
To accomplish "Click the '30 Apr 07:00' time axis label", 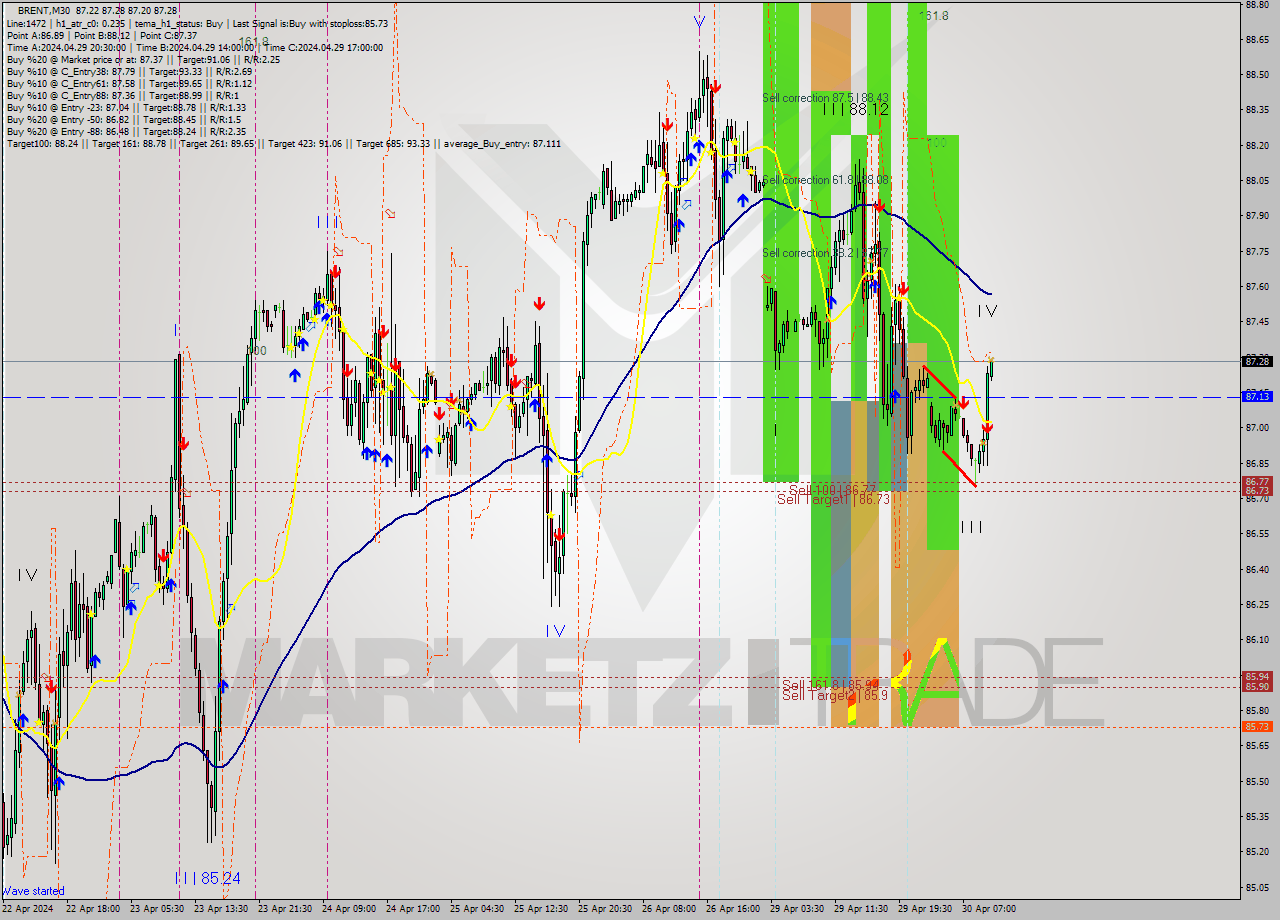I will (x=989, y=909).
